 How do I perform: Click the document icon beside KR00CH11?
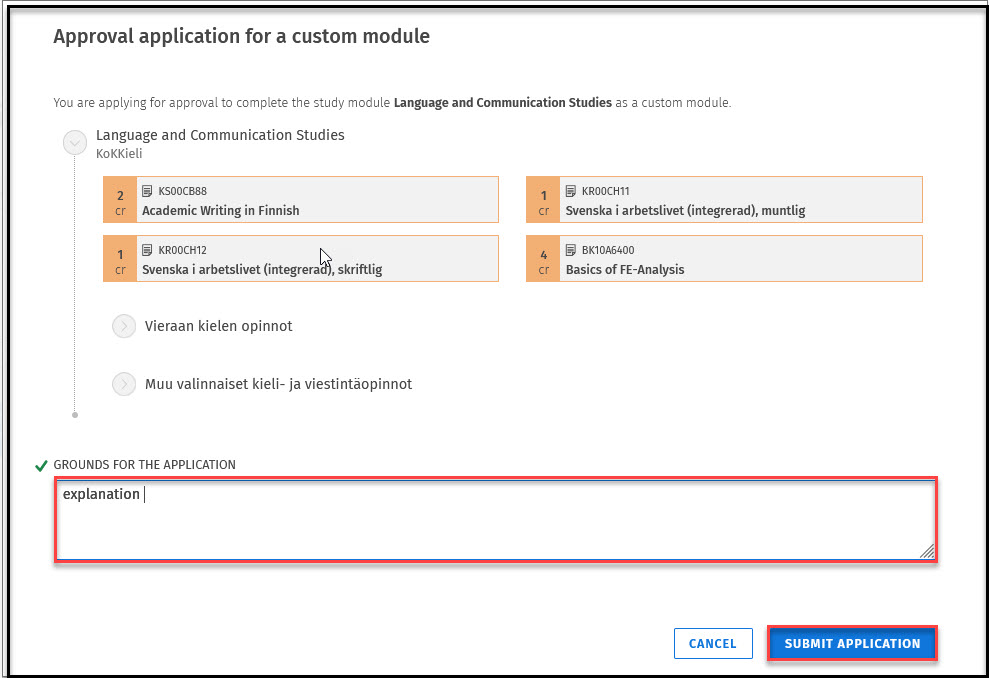tap(571, 191)
